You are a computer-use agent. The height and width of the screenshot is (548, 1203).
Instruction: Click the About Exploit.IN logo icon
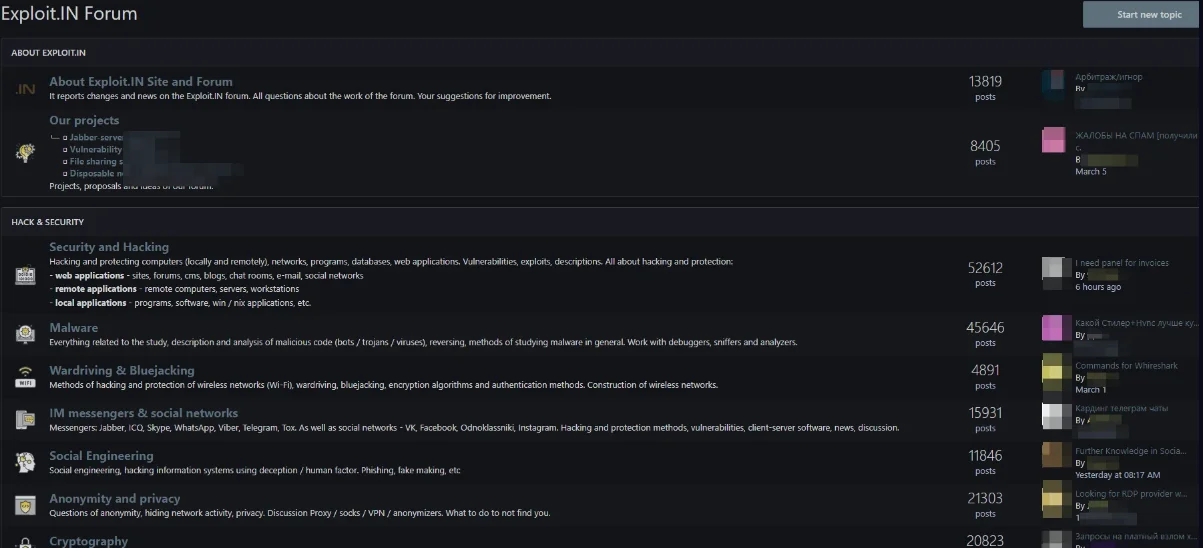tap(25, 89)
